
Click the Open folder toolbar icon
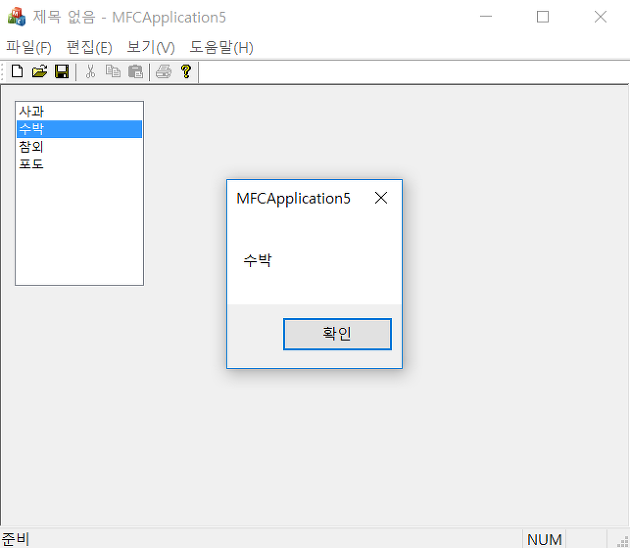39,72
